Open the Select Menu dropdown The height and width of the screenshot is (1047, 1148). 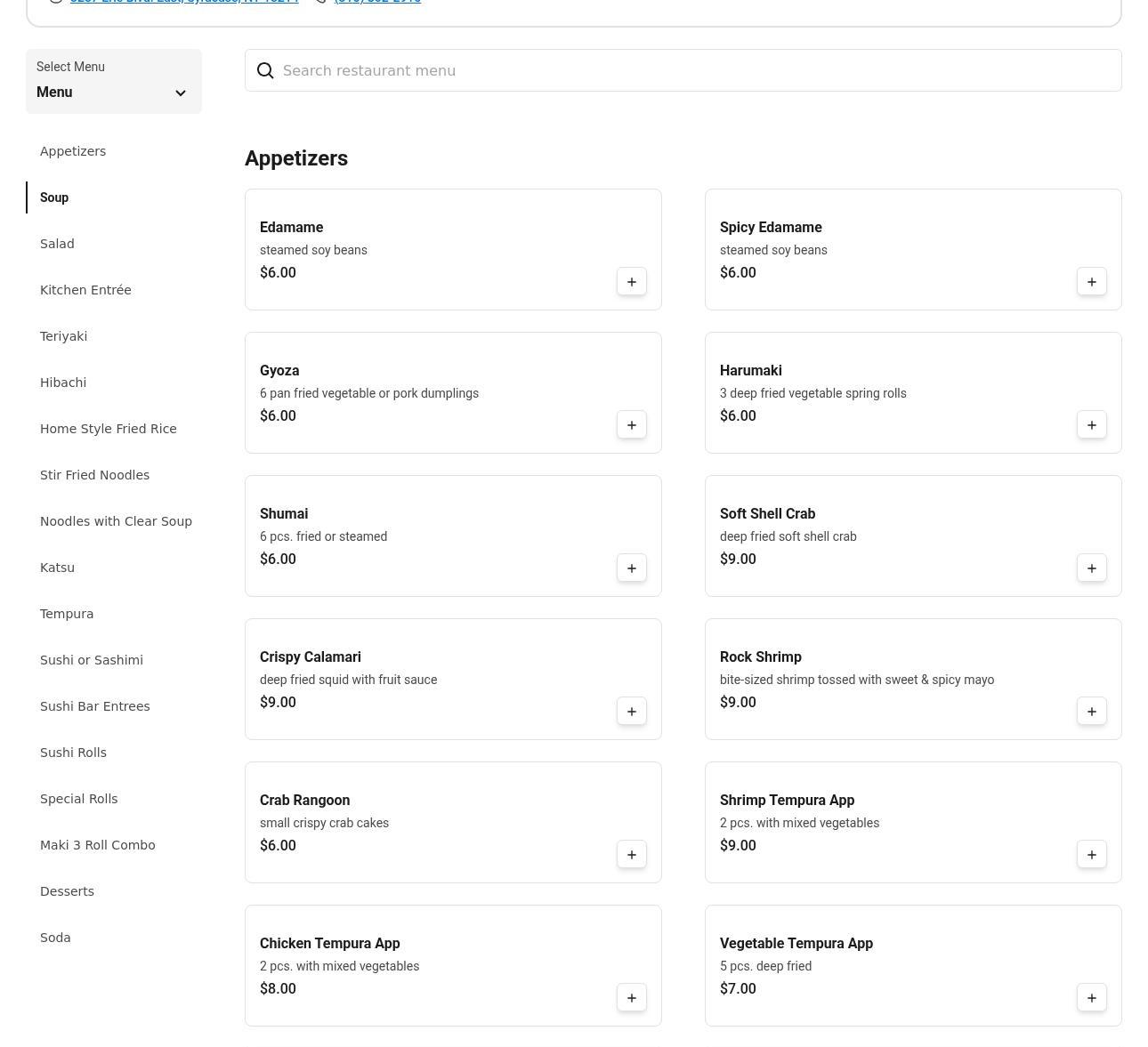point(113,82)
